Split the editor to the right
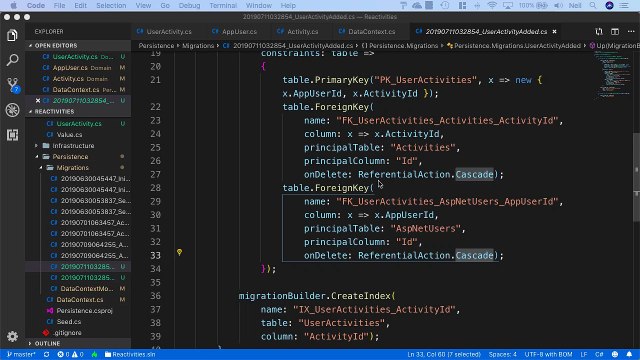Screen dimensions: 640x360 coord(615,31)
